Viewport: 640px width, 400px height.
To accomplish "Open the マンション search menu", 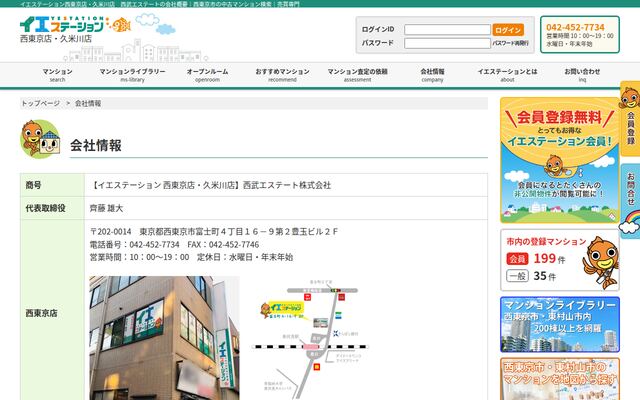I will [58, 75].
